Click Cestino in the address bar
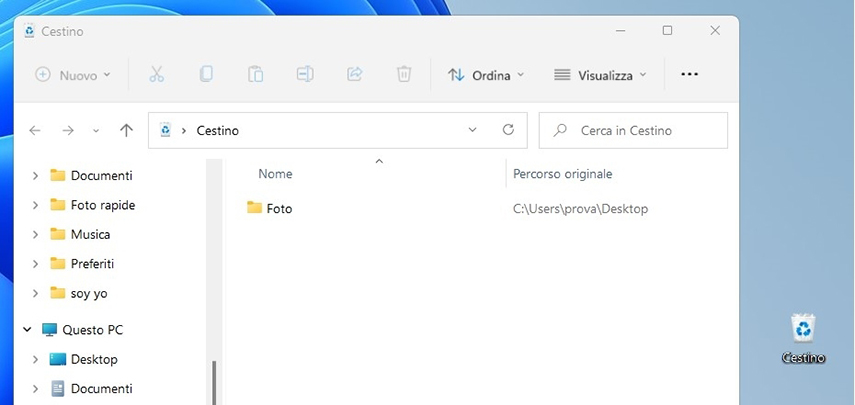Viewport: 855px width, 405px height. [x=218, y=131]
